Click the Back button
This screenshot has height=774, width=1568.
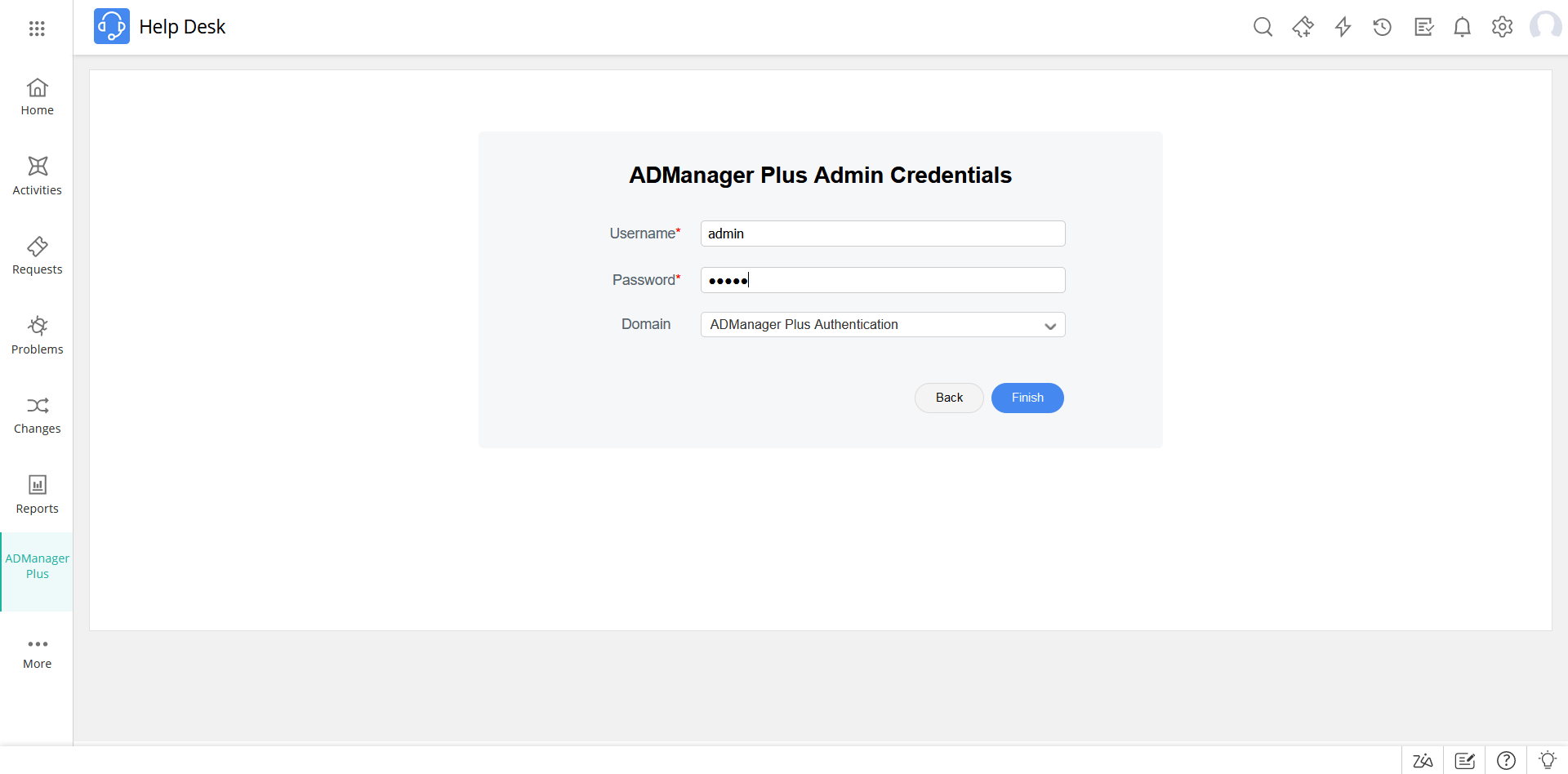pos(949,398)
